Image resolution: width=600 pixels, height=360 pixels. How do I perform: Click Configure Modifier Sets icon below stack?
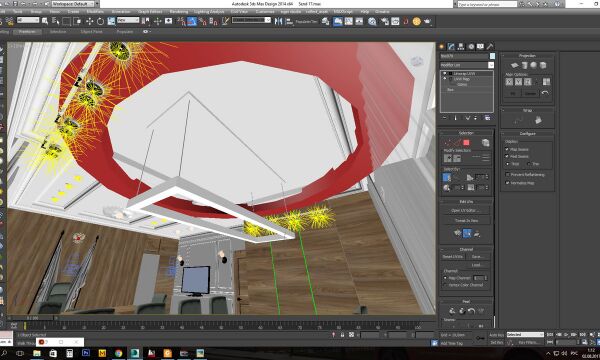tap(487, 118)
